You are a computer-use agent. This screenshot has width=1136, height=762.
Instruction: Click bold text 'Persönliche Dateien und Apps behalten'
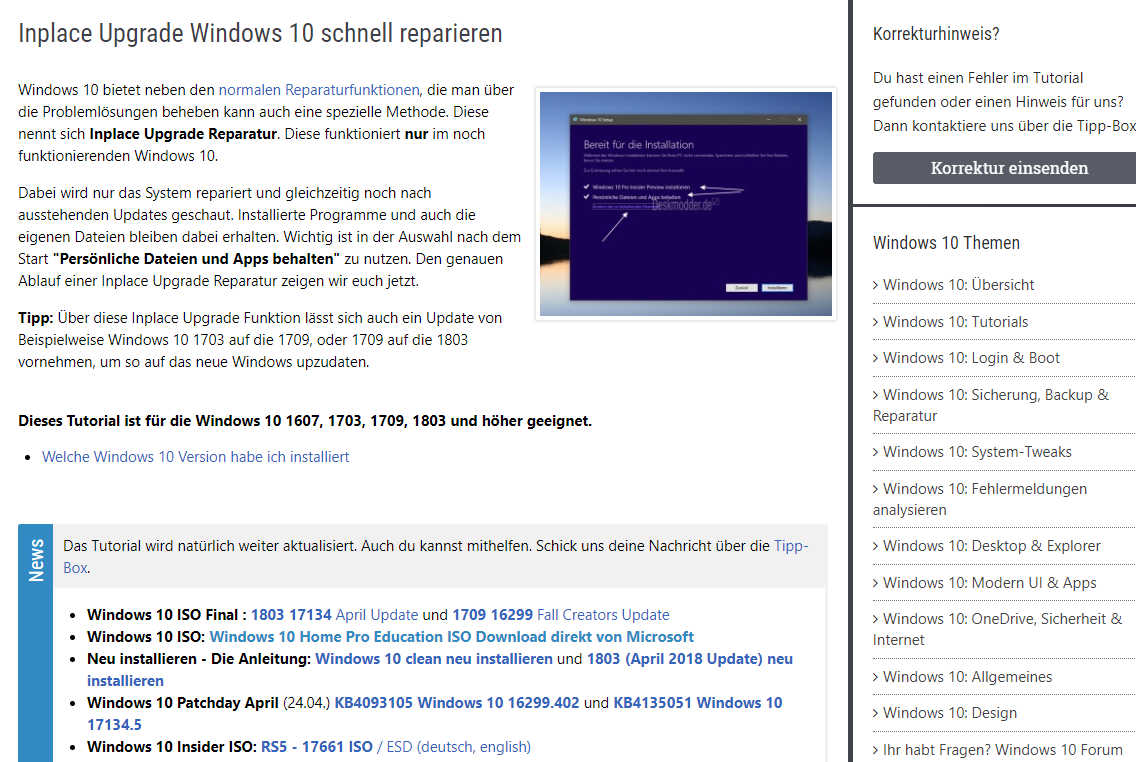196,259
